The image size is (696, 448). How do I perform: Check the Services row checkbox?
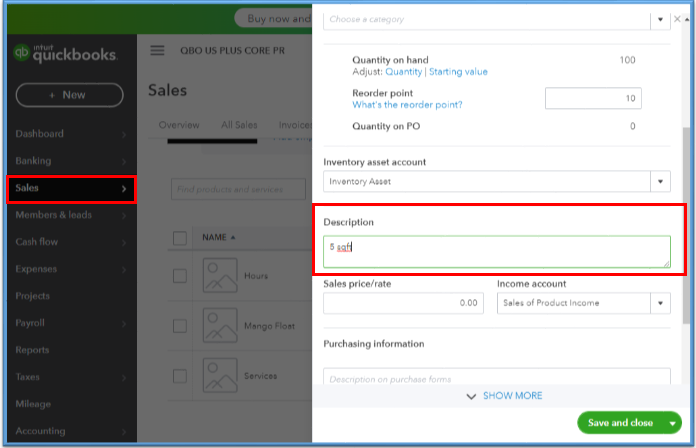[x=180, y=376]
